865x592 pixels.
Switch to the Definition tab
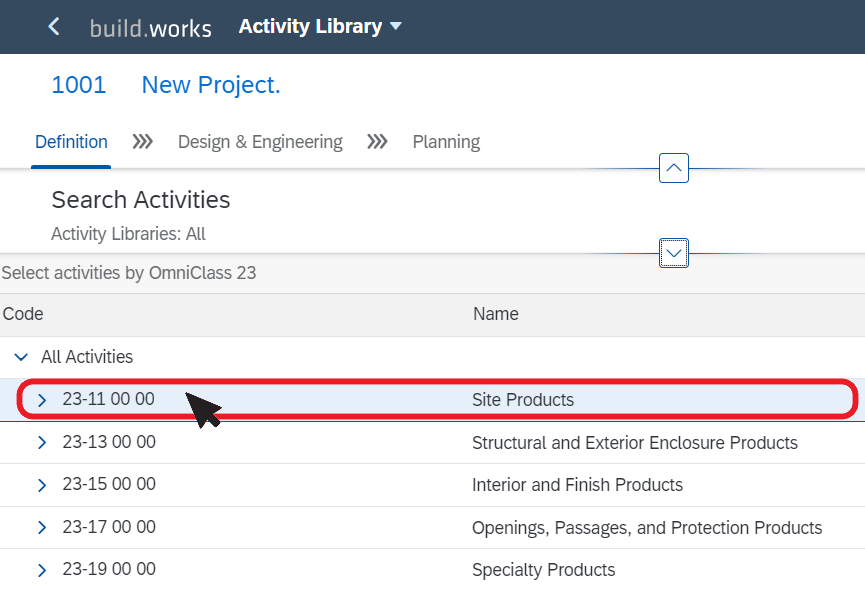coord(71,142)
